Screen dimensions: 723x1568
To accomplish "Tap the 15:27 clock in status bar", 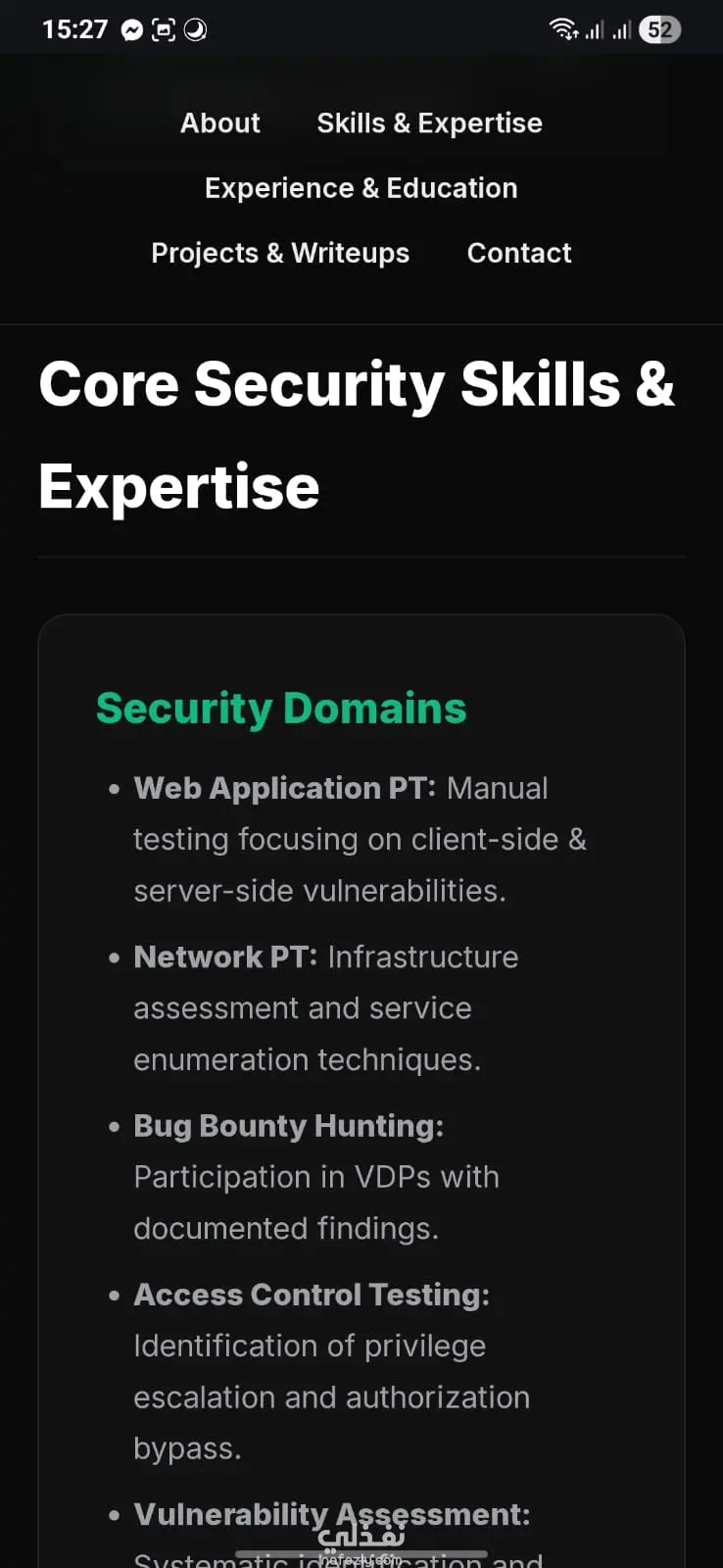I will coord(74,29).
